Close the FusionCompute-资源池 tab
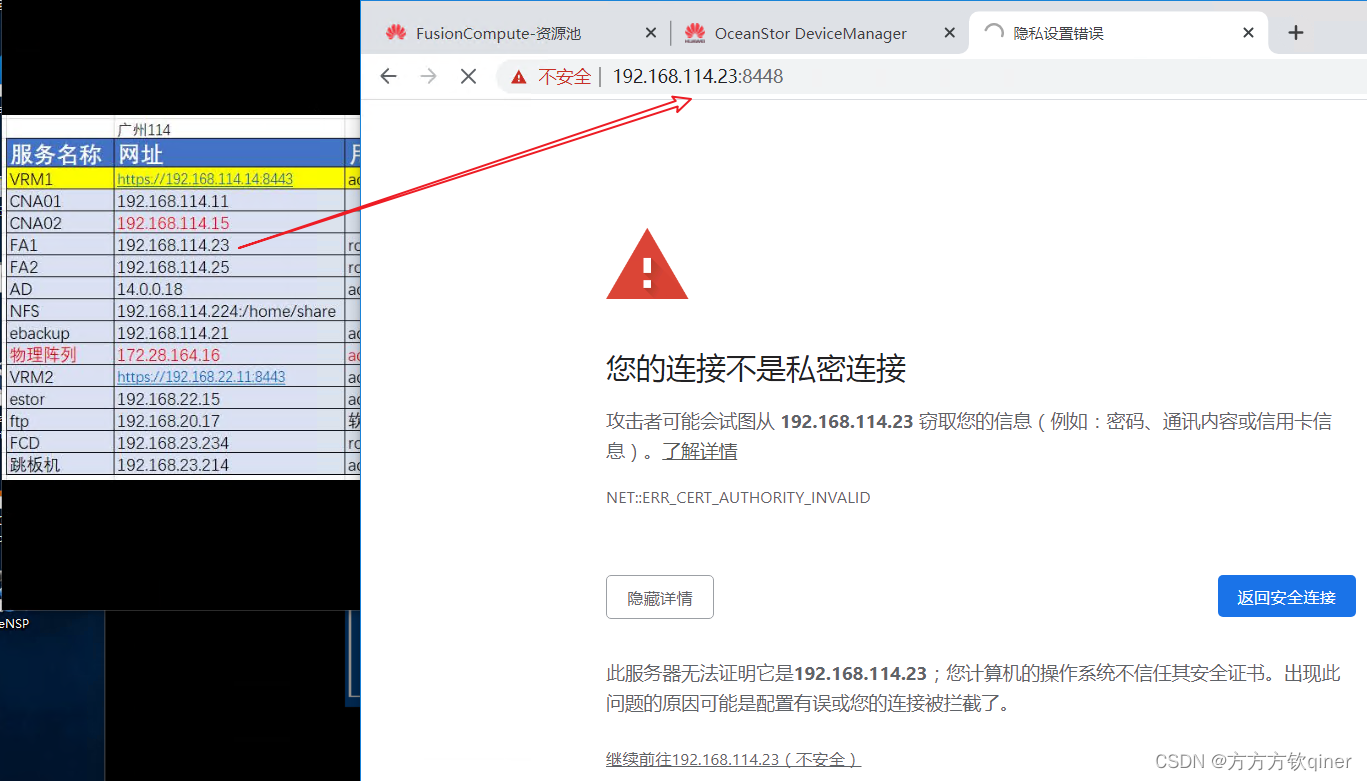Viewport: 1367px width, 781px height. [651, 33]
